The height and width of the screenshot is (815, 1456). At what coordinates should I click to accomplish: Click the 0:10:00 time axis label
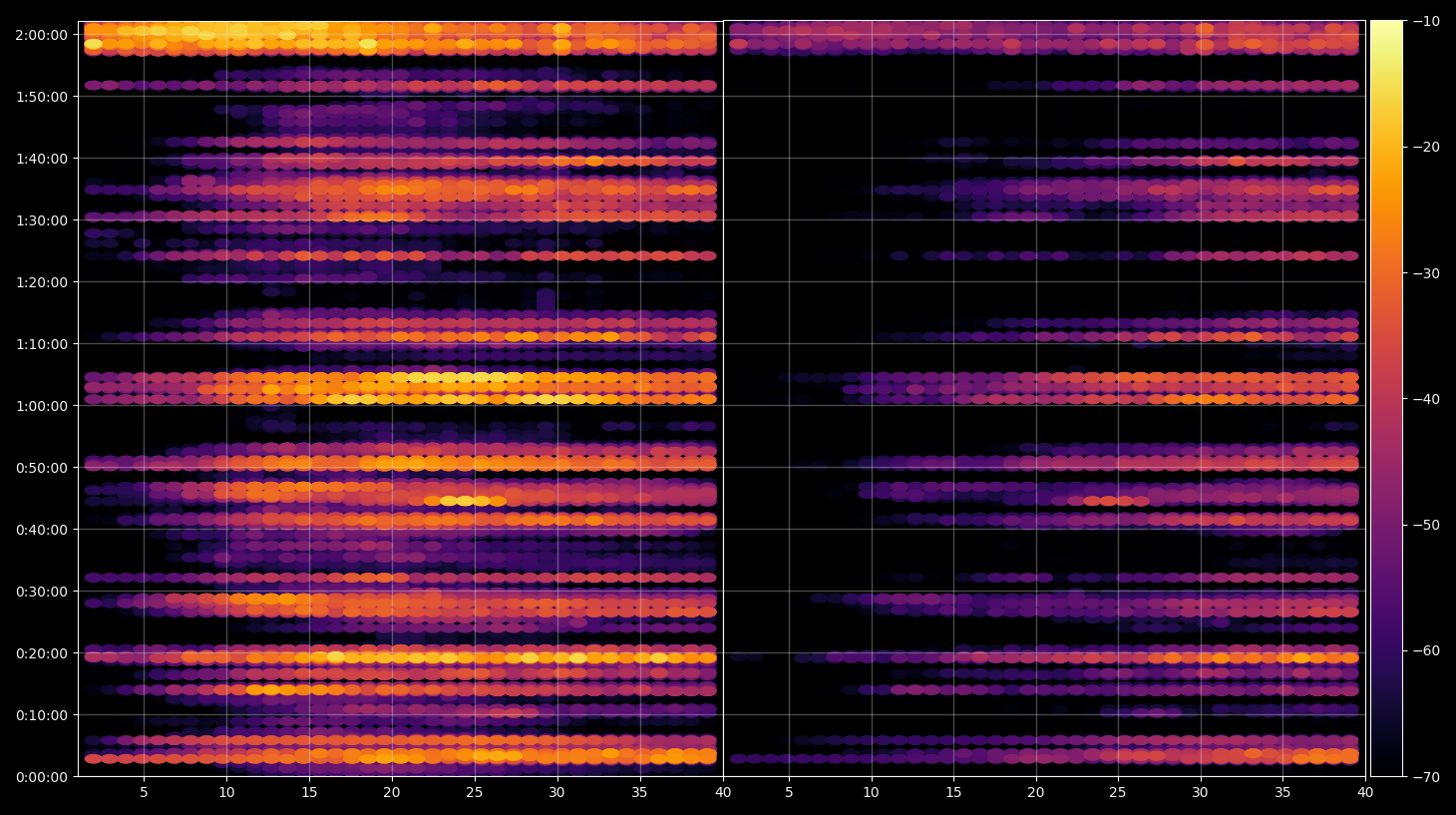pyautogui.click(x=41, y=715)
